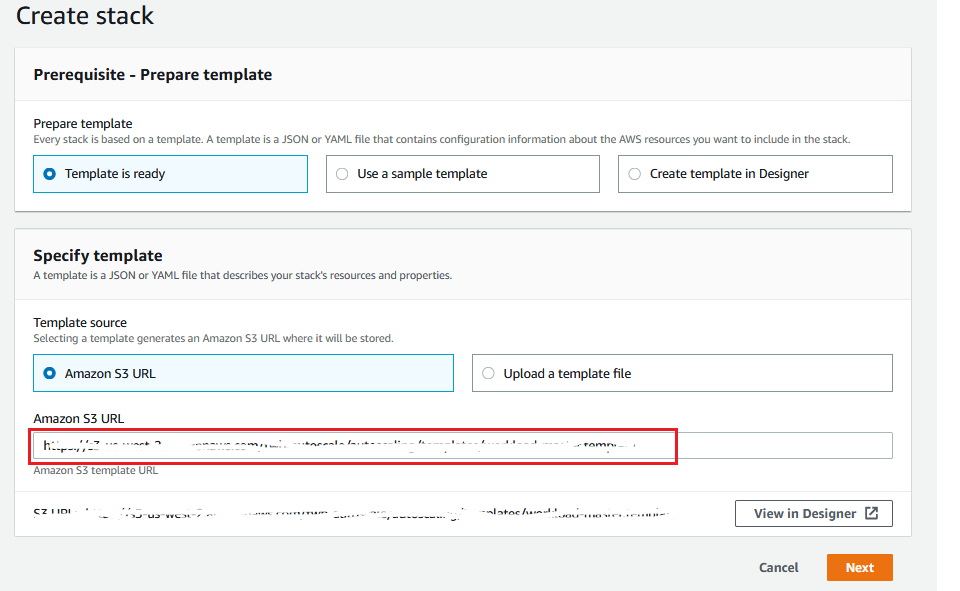Click the "Create stack" page heading
This screenshot has width=960, height=591.
click(85, 16)
